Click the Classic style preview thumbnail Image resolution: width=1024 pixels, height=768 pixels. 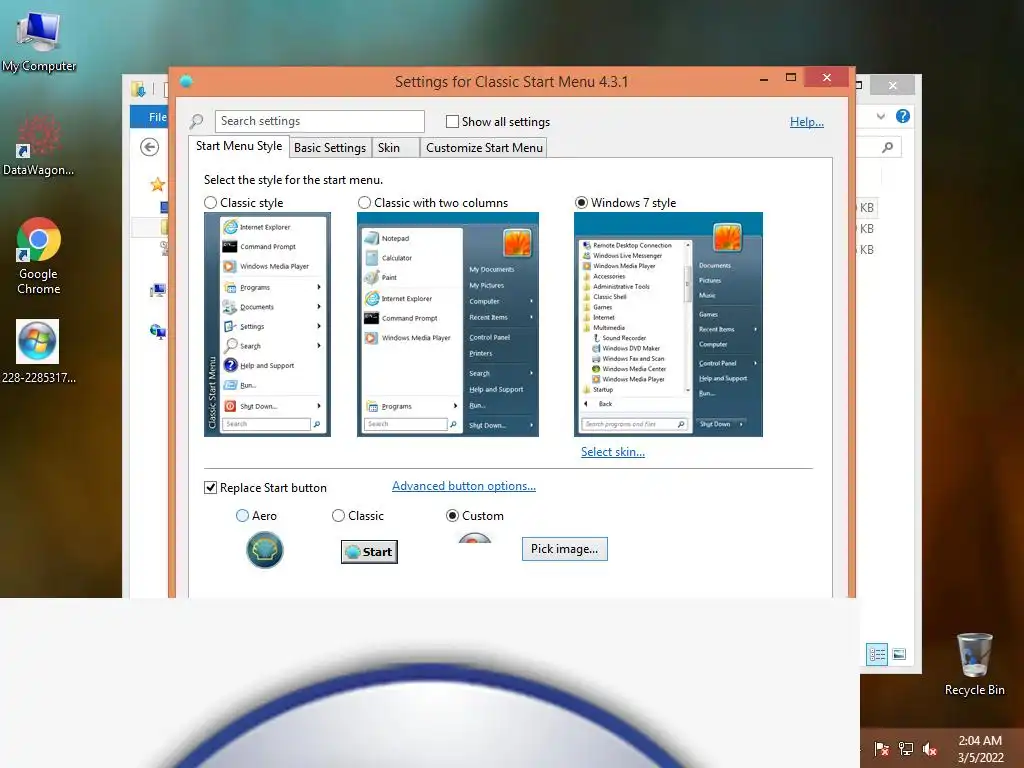267,325
